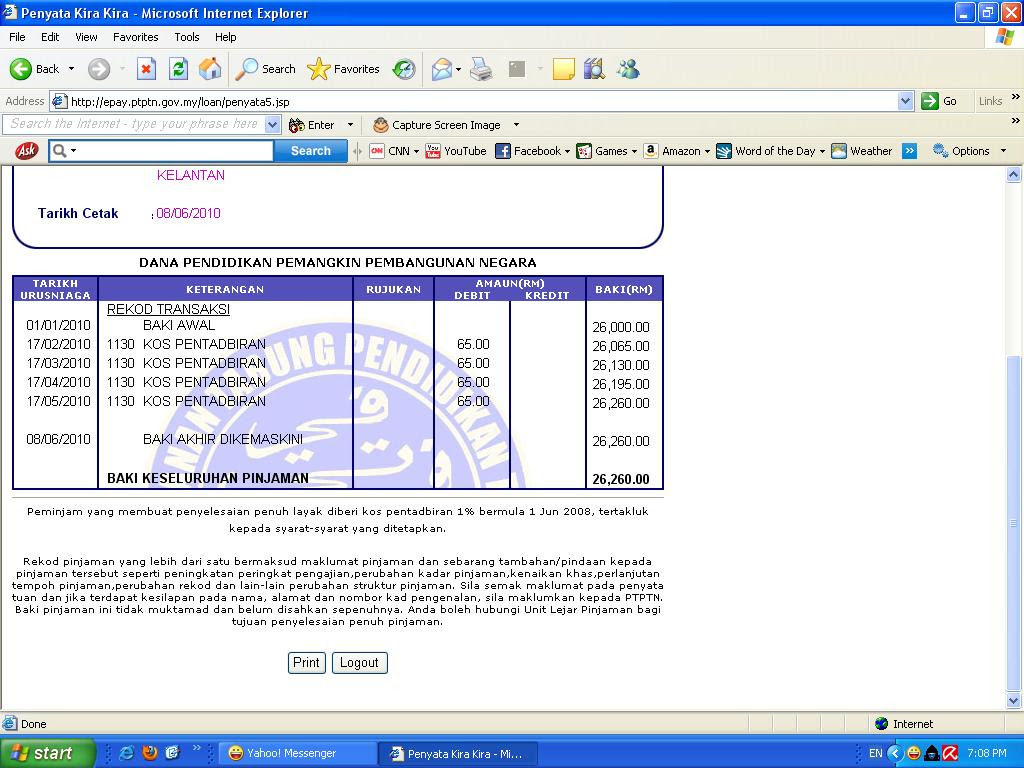This screenshot has width=1024, height=768.
Task: Open the Tools menu
Action: (x=186, y=37)
